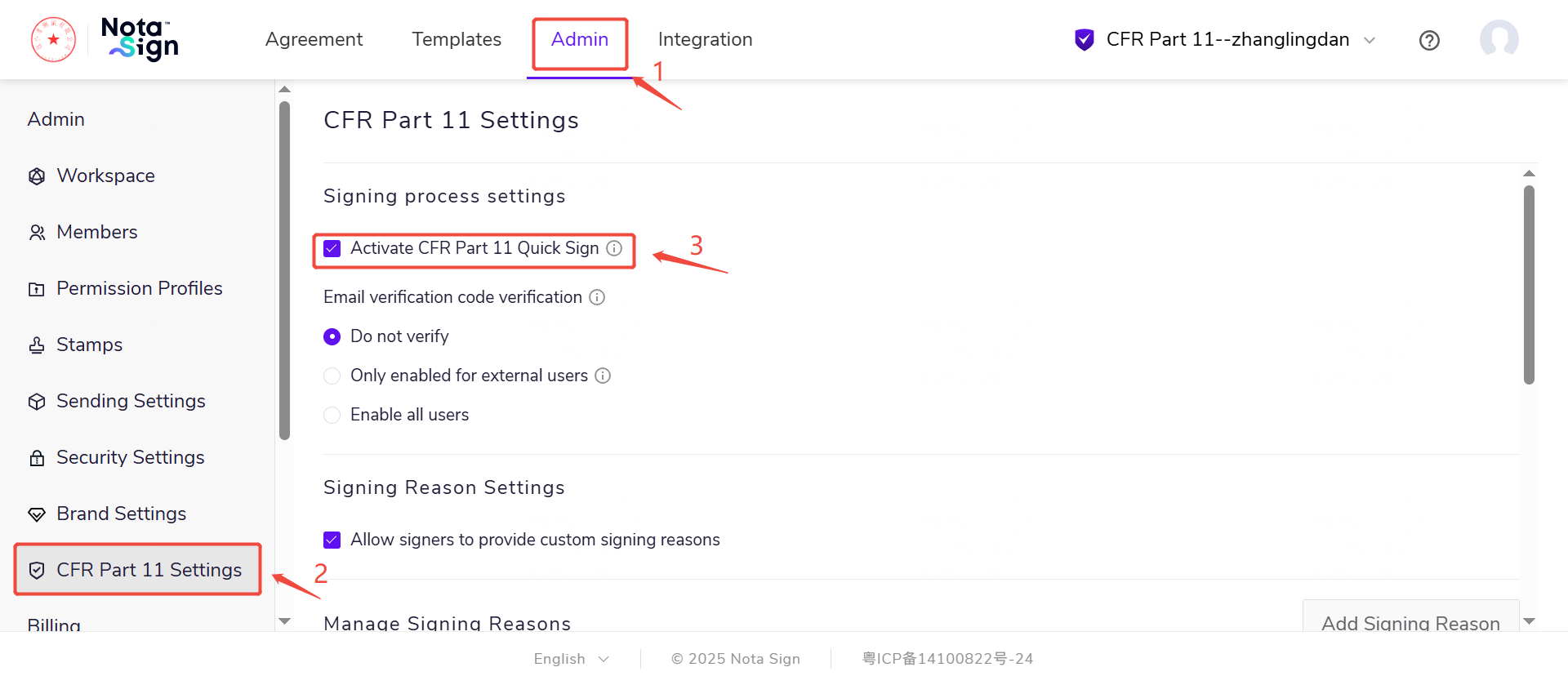This screenshot has width=1568, height=685.
Task: Open the Agreement tab
Action: [314, 39]
